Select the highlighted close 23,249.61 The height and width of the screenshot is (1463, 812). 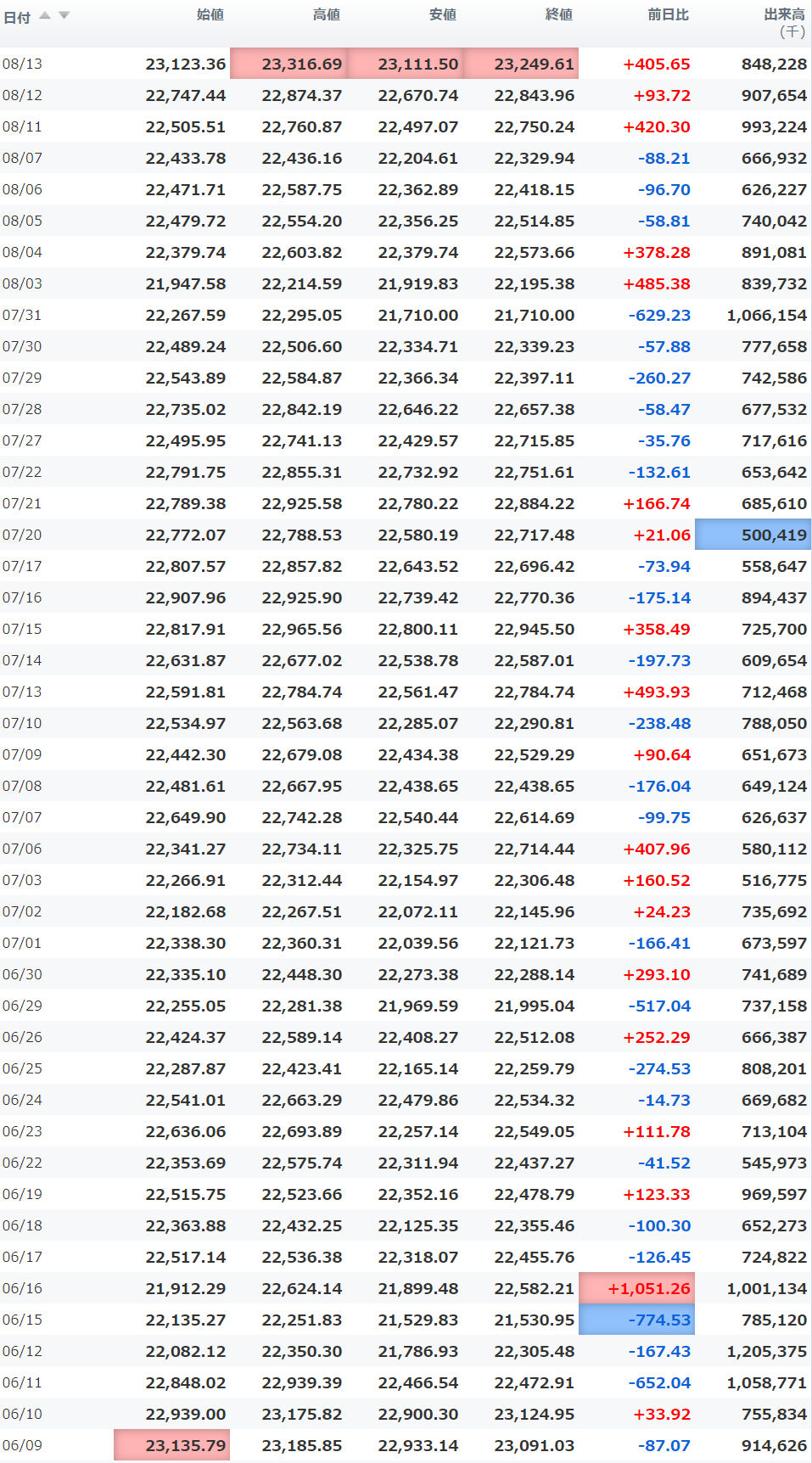(x=521, y=64)
